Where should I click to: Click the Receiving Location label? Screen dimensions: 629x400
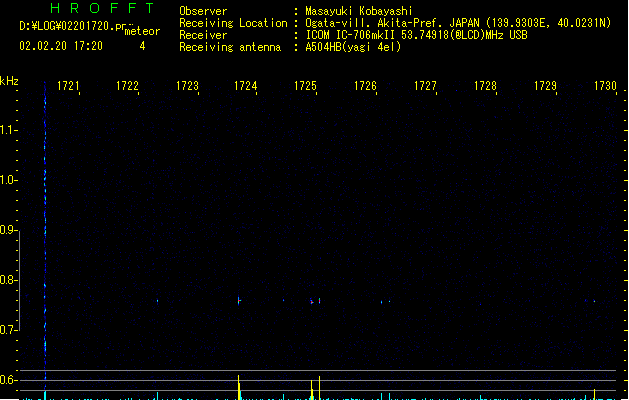pos(233,23)
